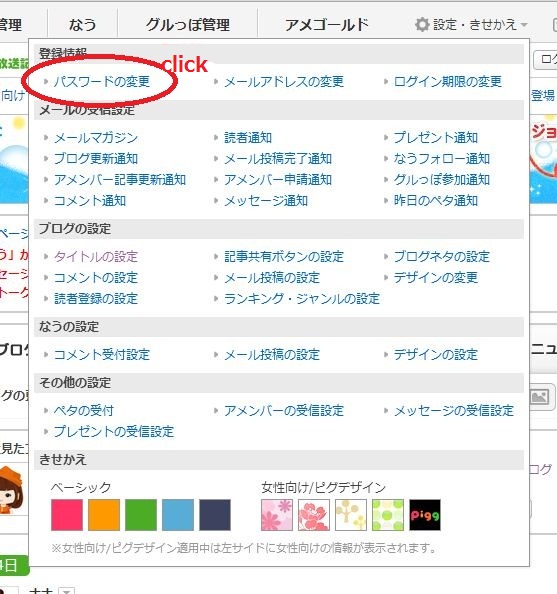Choose the pink flower pattern design
557x594 pixels.
click(277, 515)
